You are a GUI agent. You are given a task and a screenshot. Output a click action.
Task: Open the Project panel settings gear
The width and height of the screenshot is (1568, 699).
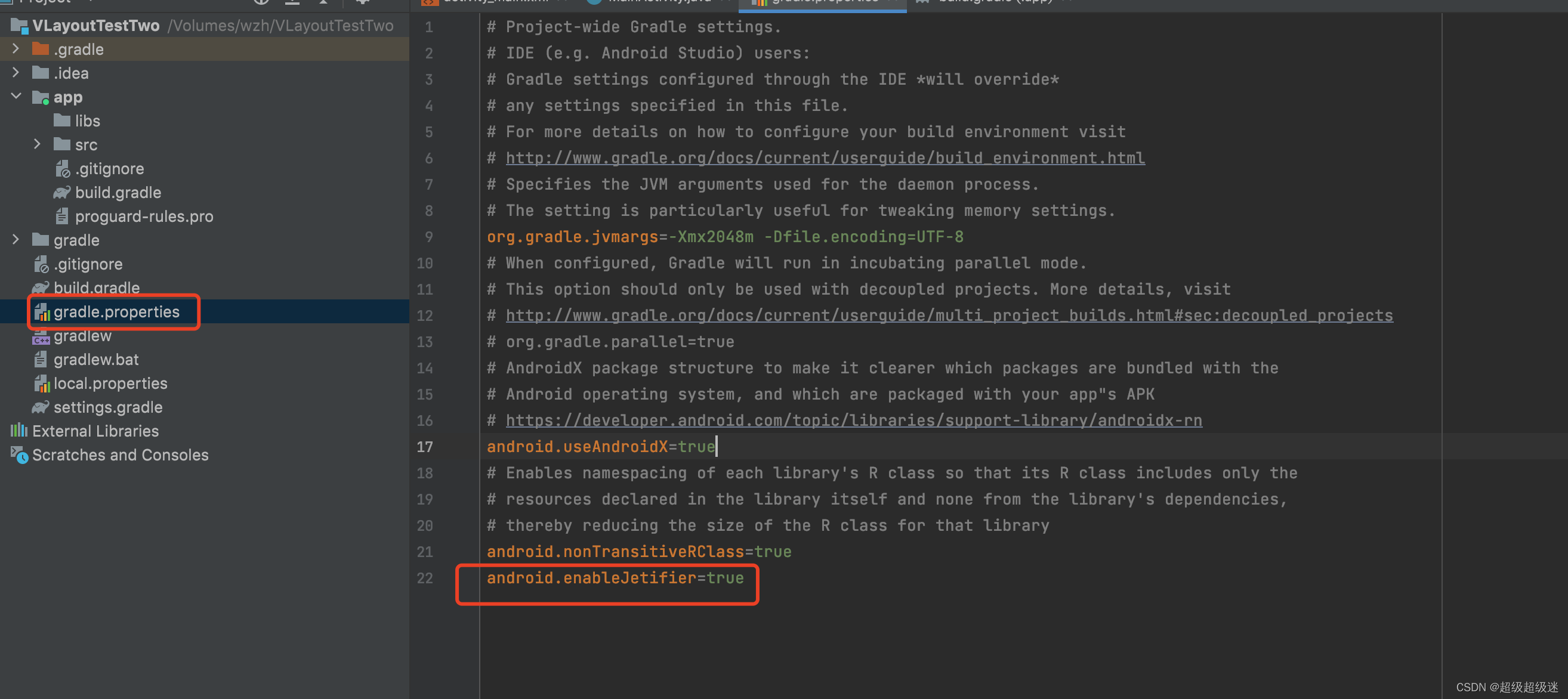(362, 2)
